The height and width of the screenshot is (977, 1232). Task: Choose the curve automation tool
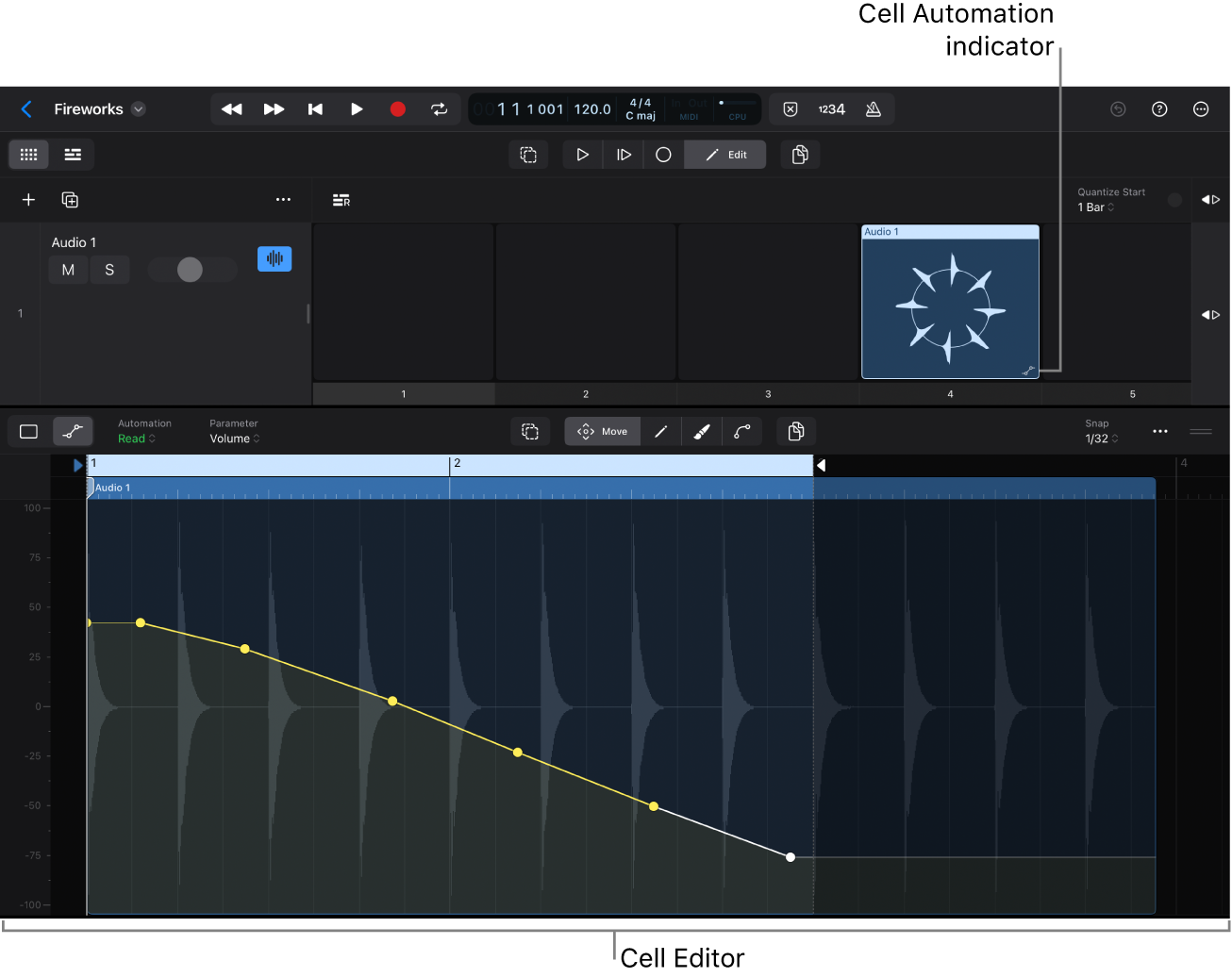pyautogui.click(x=742, y=431)
